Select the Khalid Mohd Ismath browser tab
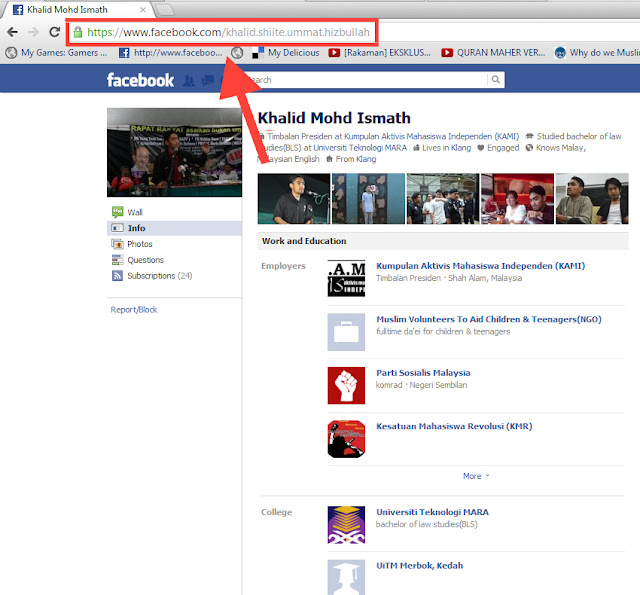The width and height of the screenshot is (640, 595). [x=78, y=10]
